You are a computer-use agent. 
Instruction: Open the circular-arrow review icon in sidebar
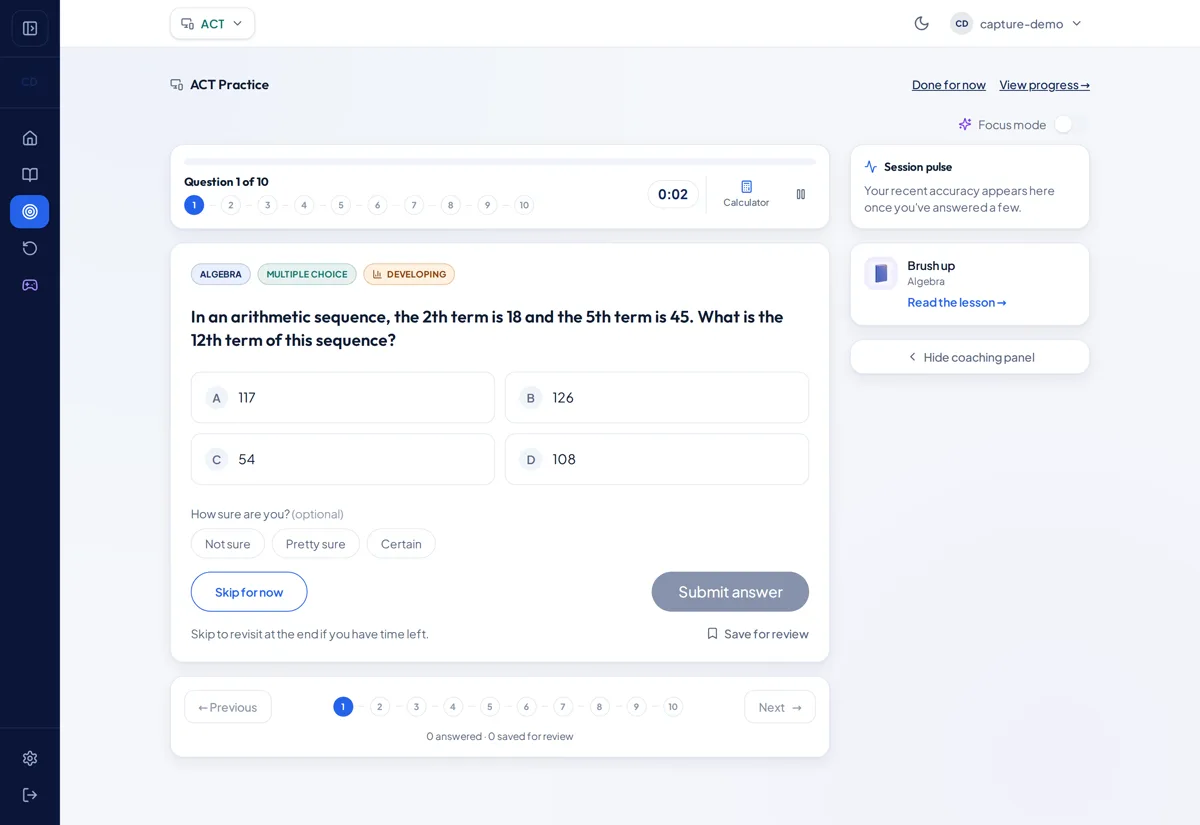[x=30, y=248]
